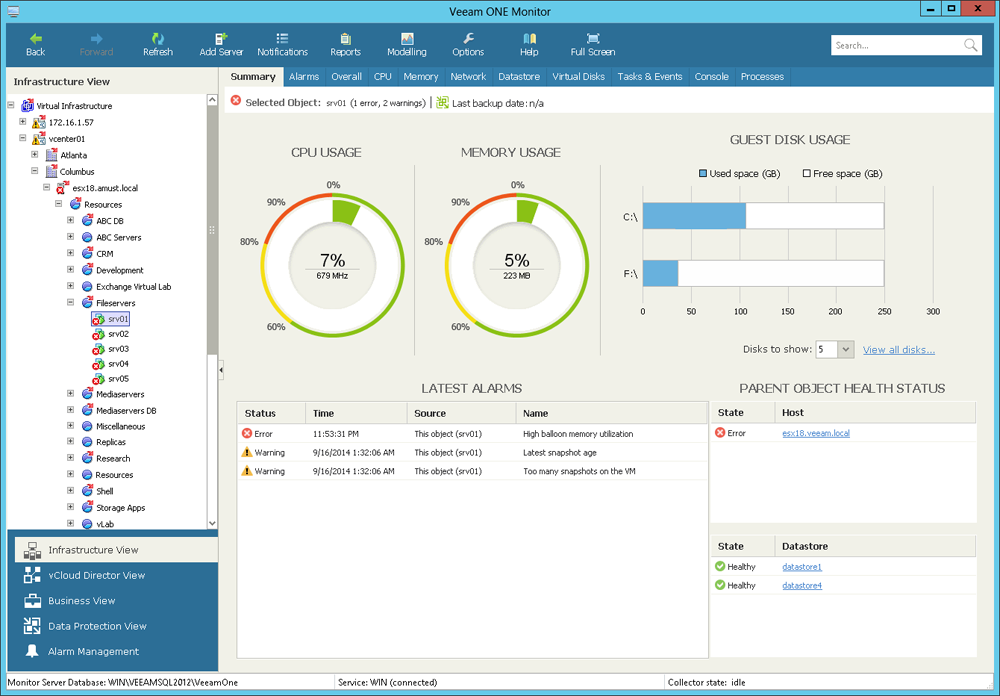
Task: Expand the Atlanta tree node
Action: click(35, 155)
